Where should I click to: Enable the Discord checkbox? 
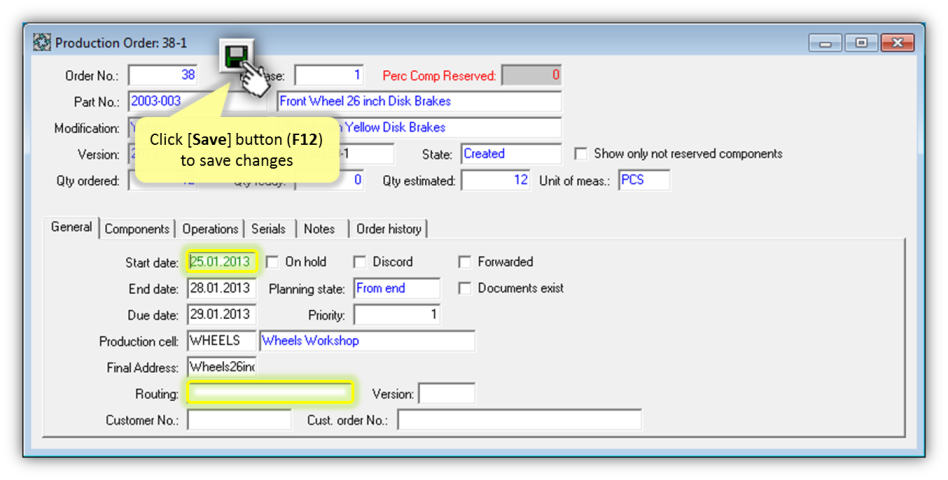tap(360, 262)
